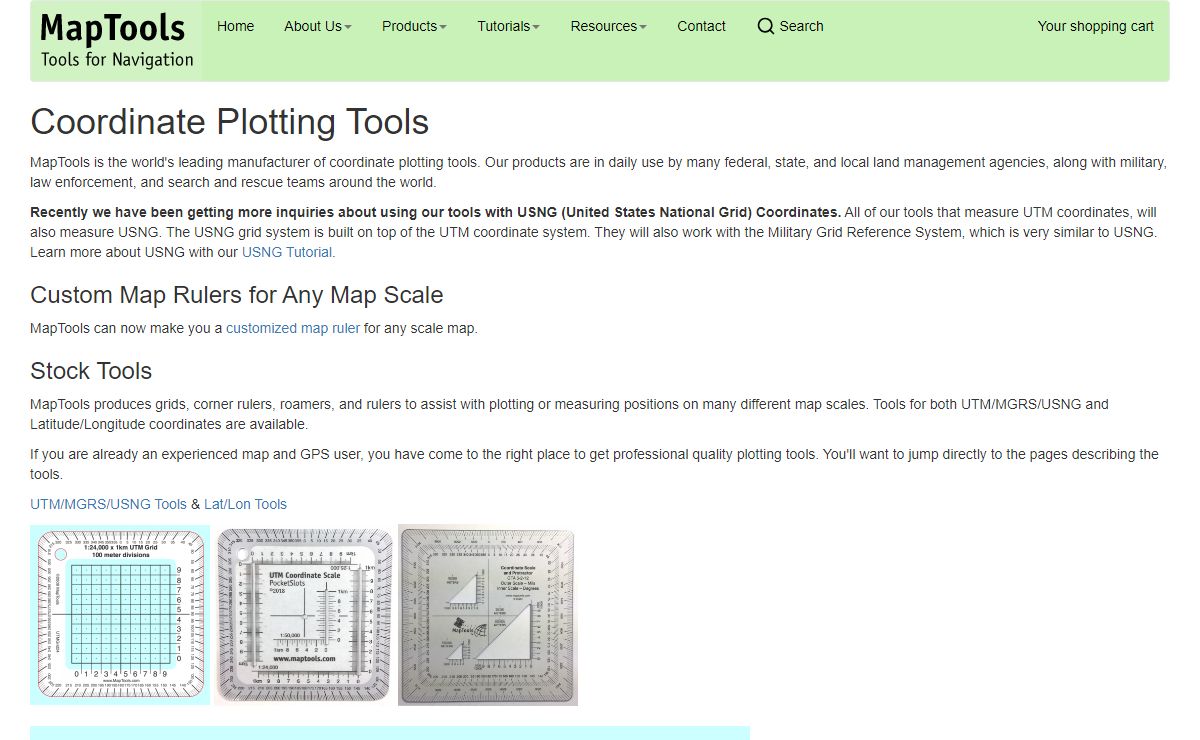This screenshot has height=740, width=1200.
Task: Click the Stock Tools heading
Action: coord(91,371)
